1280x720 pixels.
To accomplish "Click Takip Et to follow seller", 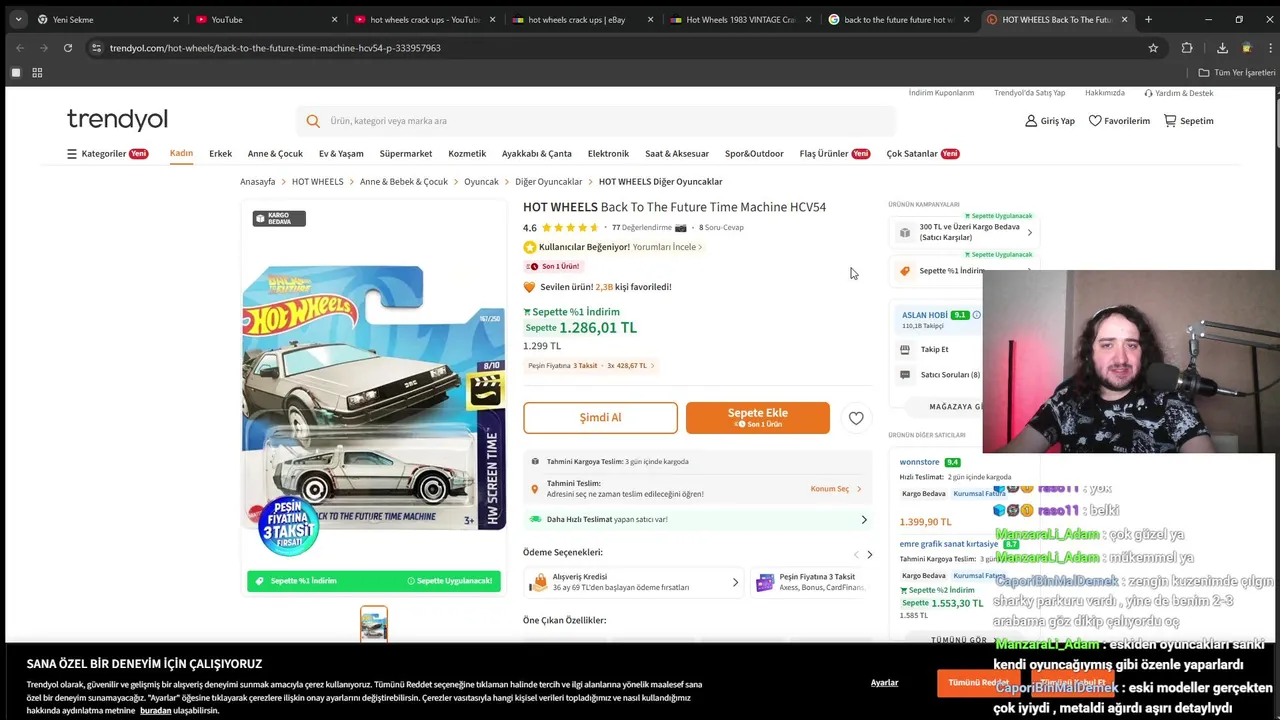I will pos(934,350).
